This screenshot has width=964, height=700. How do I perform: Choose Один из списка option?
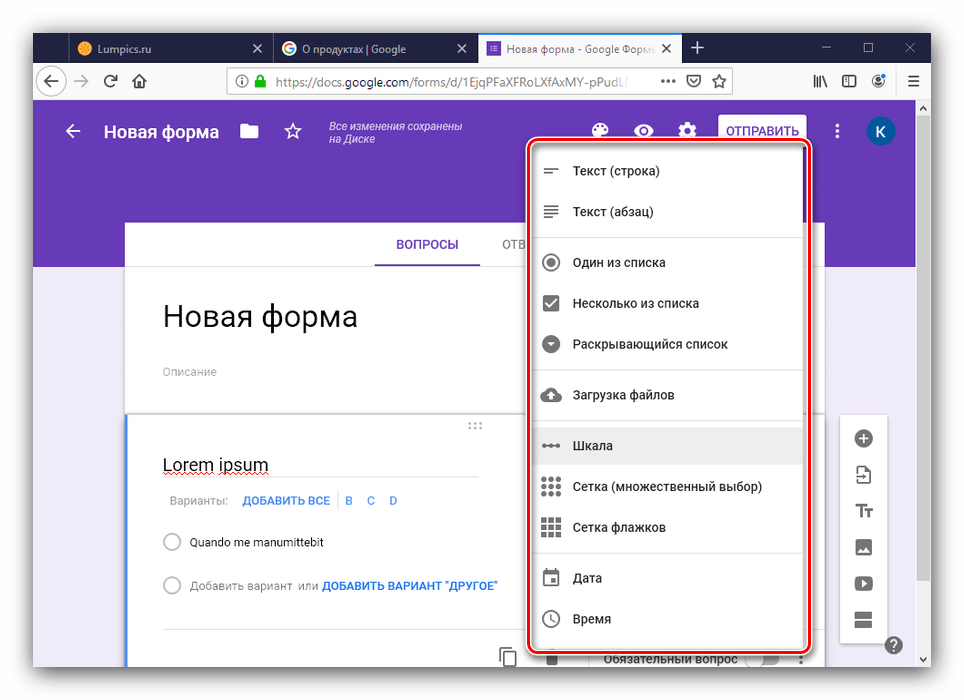tap(668, 262)
